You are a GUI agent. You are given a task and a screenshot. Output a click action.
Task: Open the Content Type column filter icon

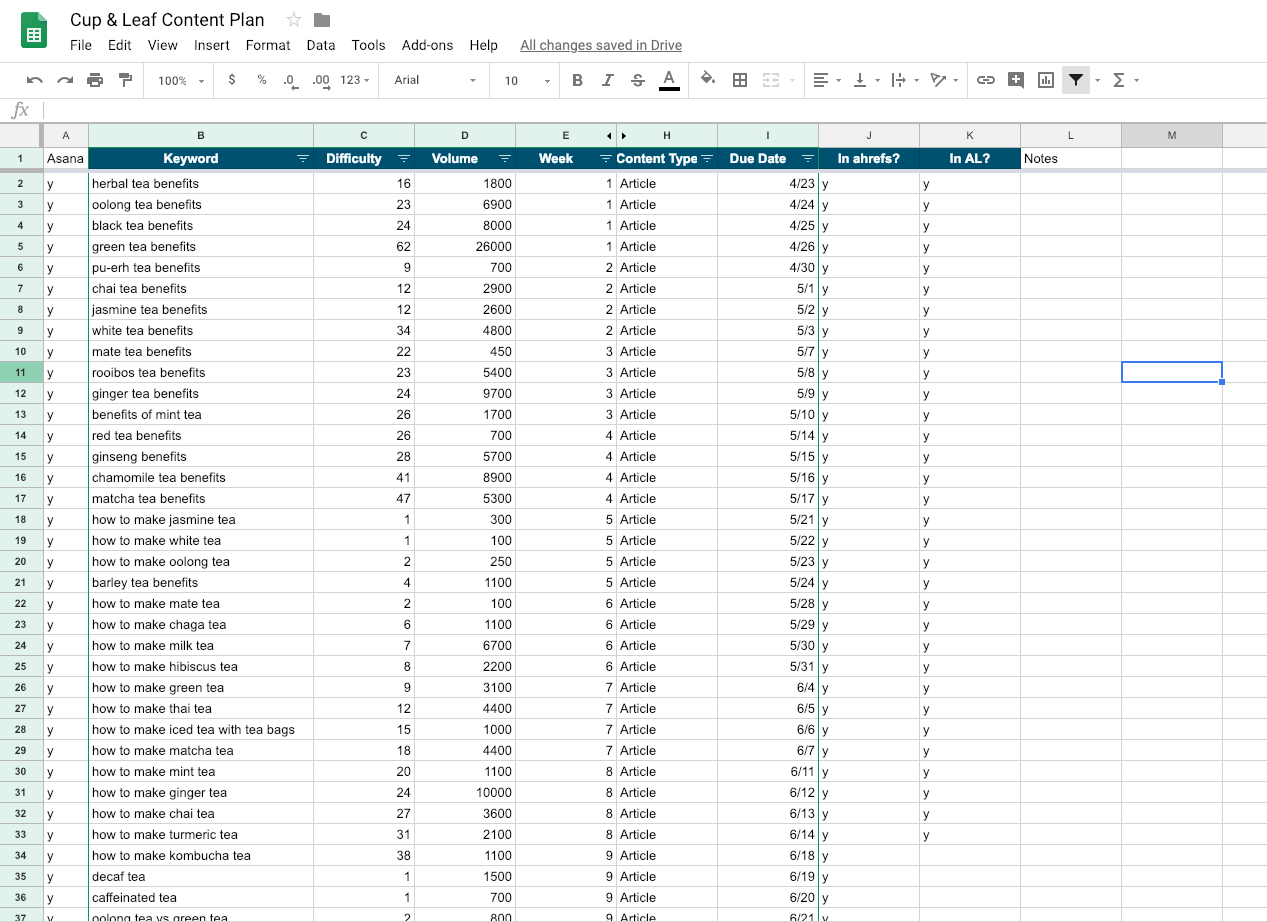706,159
